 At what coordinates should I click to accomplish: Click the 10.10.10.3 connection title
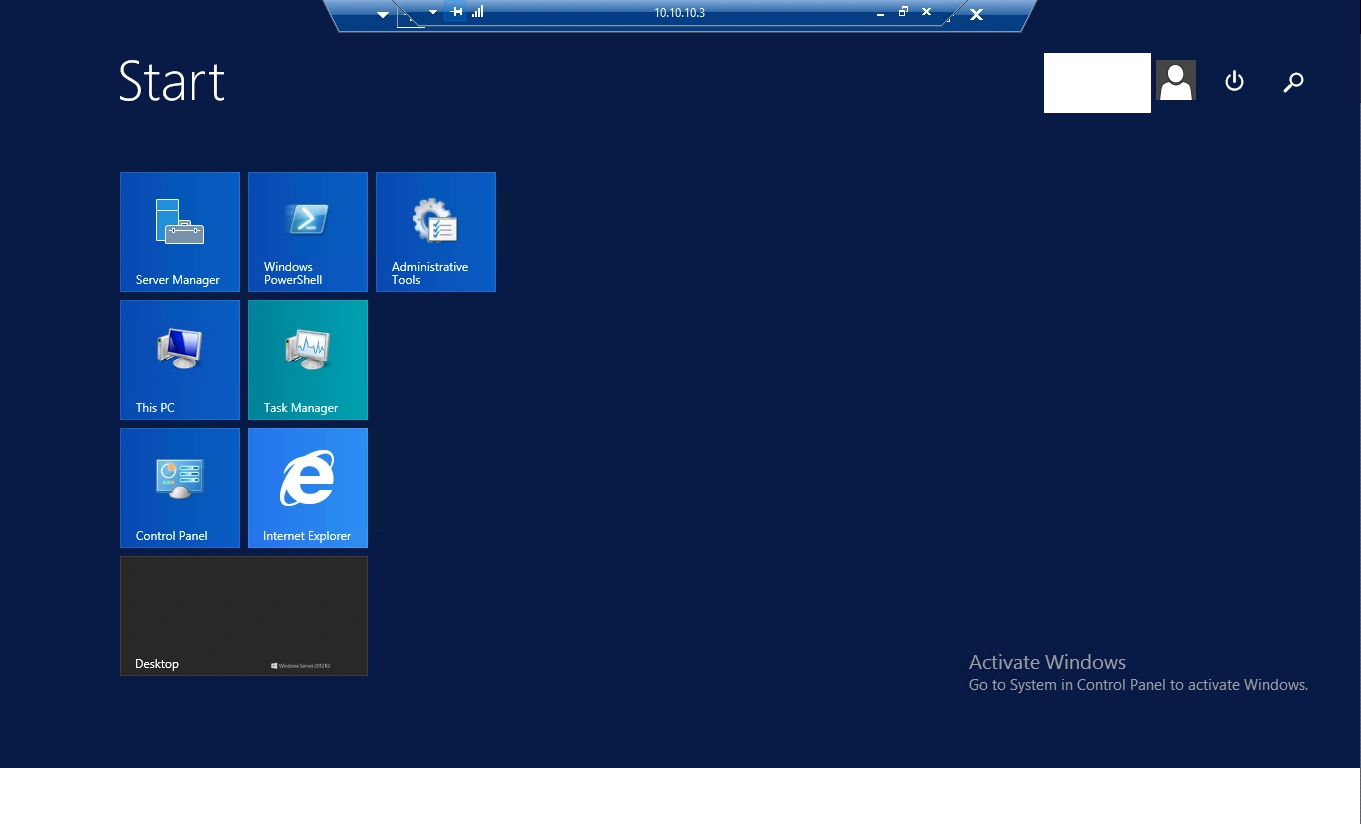click(x=680, y=13)
